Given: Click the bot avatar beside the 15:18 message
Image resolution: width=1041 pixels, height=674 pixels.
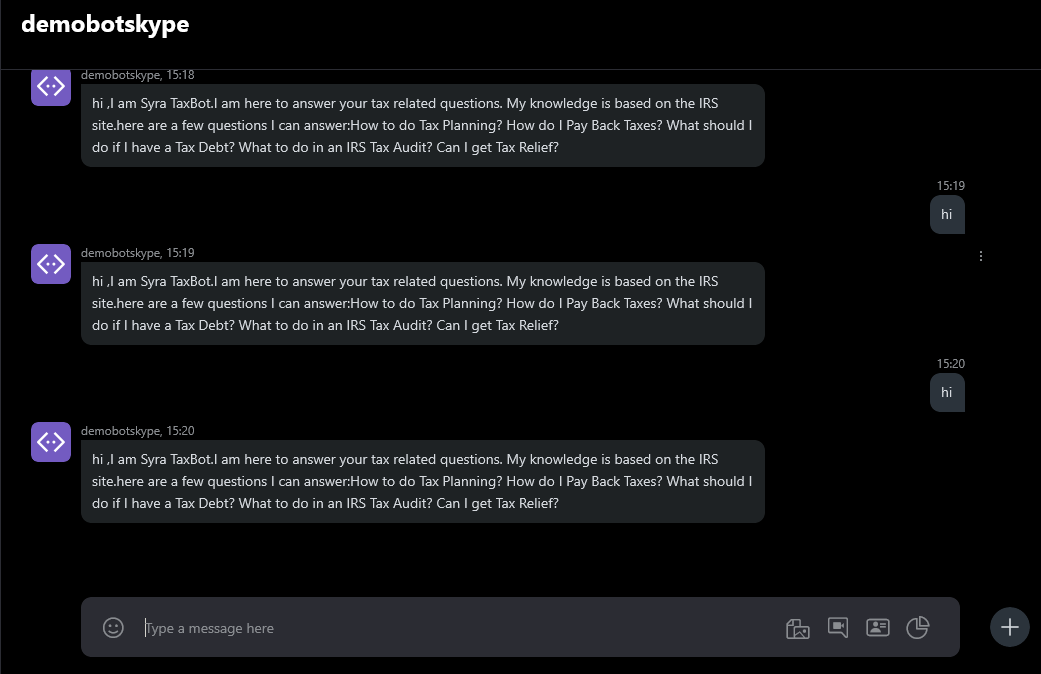Looking at the screenshot, I should pos(51,87).
